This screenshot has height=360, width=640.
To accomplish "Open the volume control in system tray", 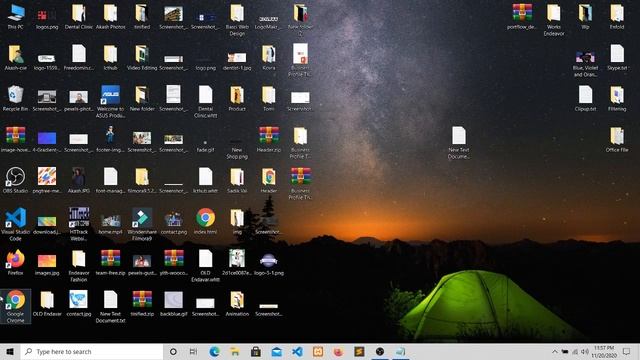I will [x=585, y=351].
